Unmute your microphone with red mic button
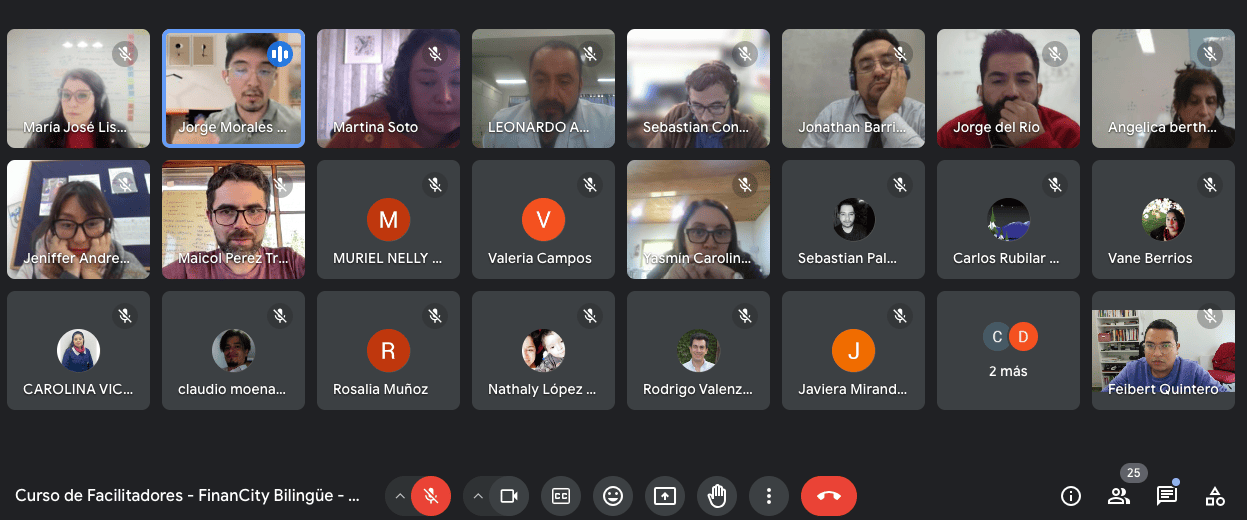 (x=431, y=495)
